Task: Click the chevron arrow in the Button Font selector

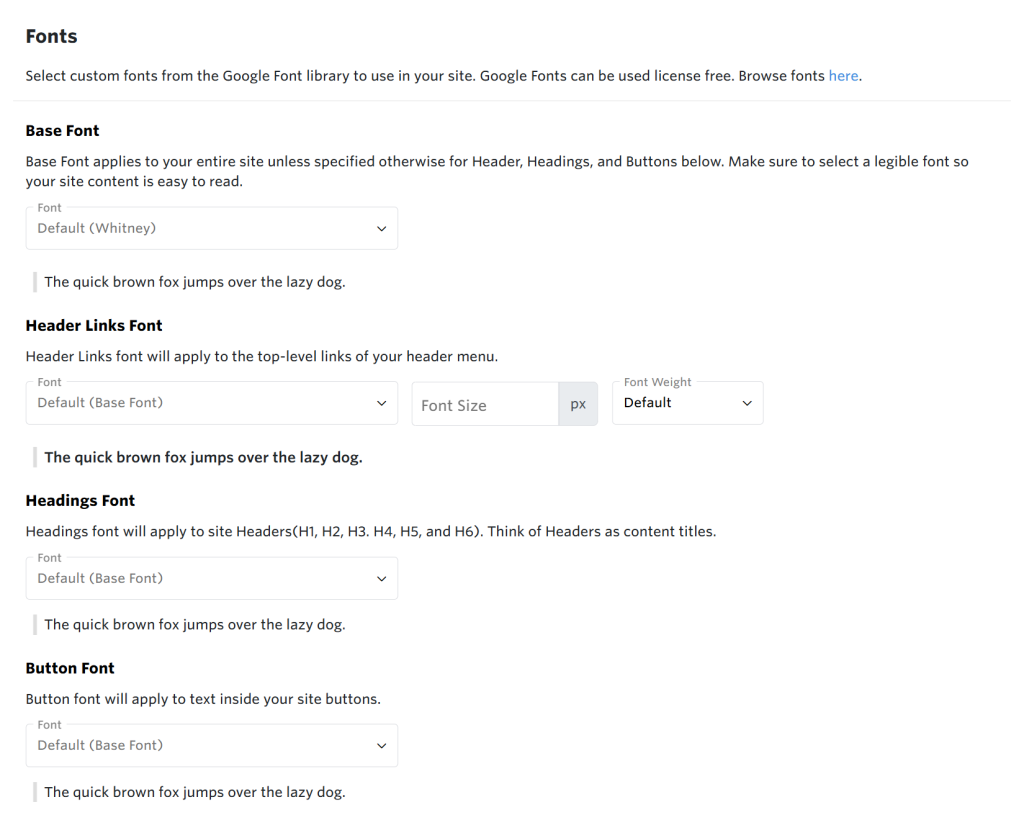Action: pos(381,746)
